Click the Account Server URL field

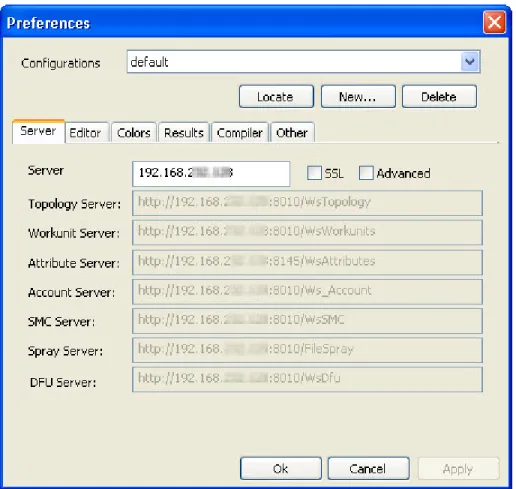pyautogui.click(x=307, y=292)
